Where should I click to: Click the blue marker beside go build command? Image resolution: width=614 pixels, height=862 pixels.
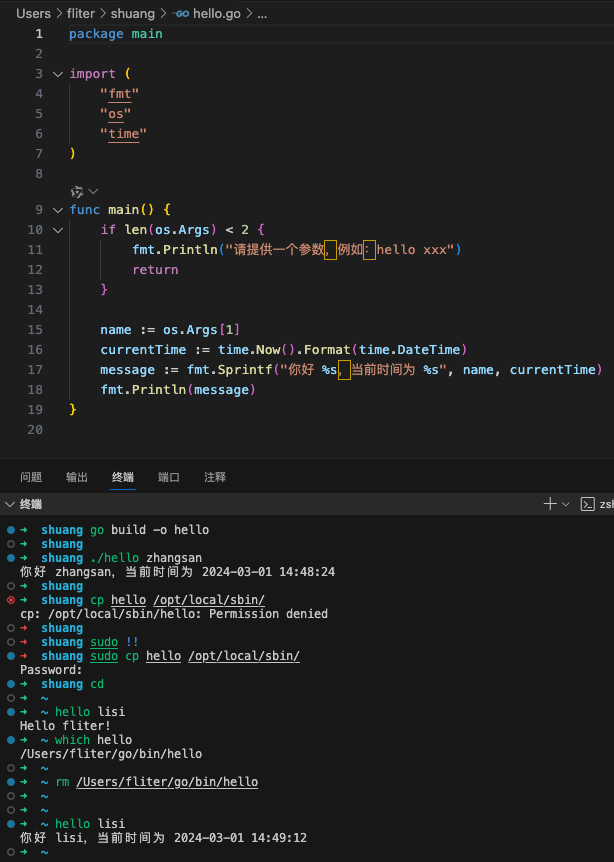(x=11, y=530)
